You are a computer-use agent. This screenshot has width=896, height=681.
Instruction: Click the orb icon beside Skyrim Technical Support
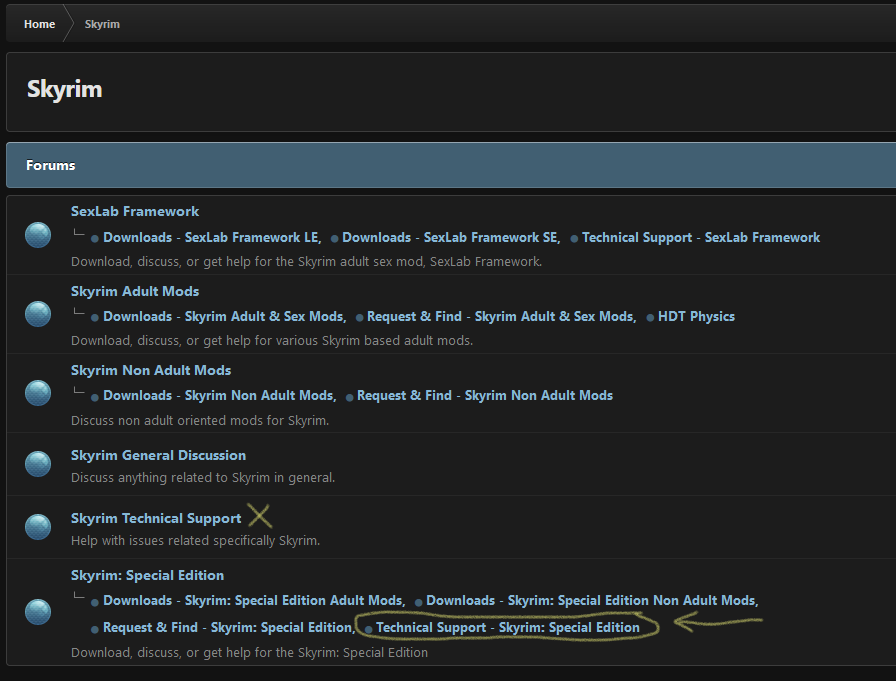click(x=38, y=527)
